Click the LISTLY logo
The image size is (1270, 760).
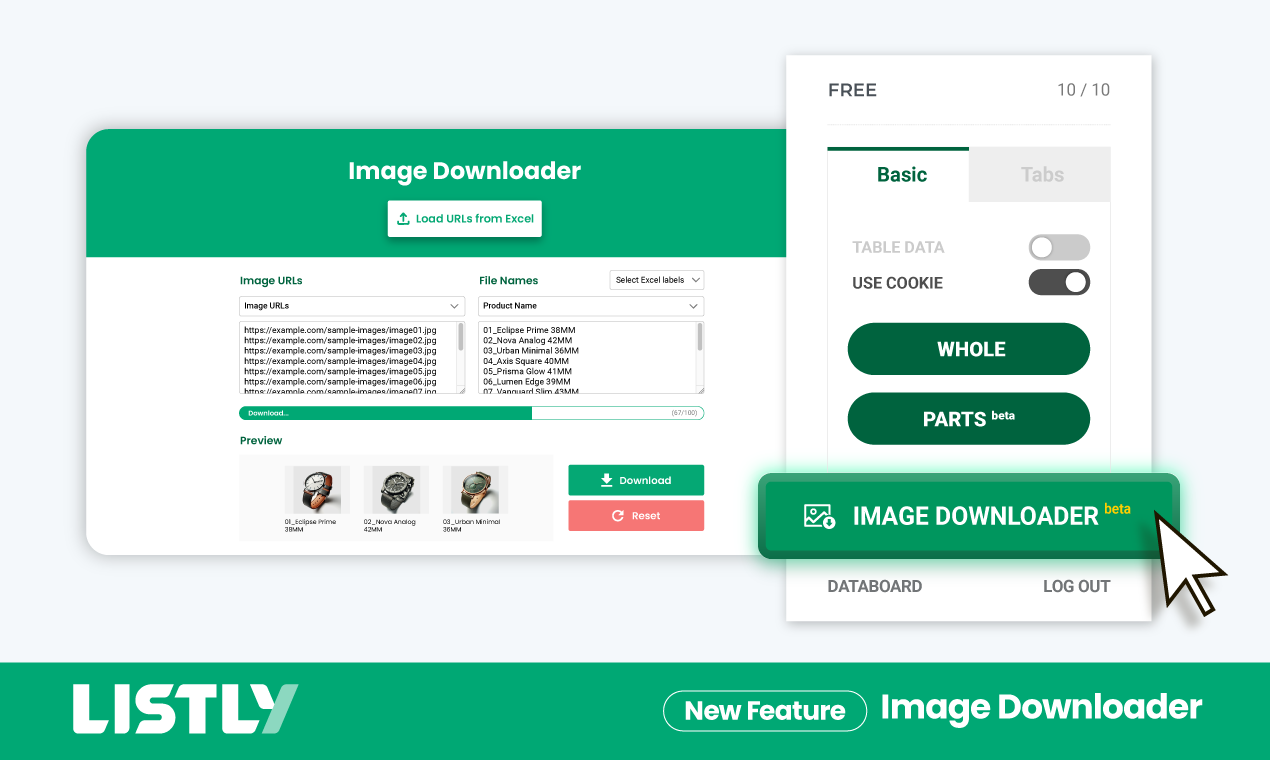coord(184,707)
